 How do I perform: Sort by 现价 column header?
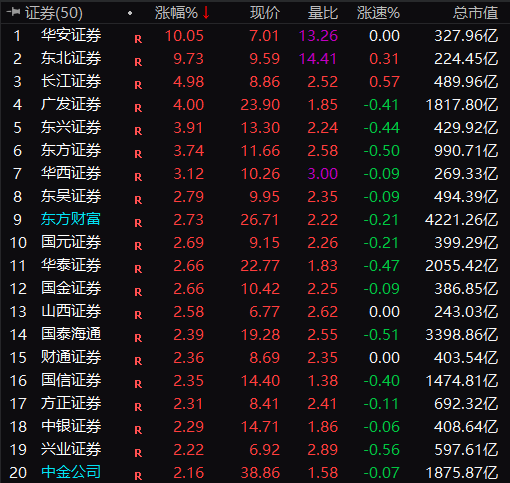(265, 13)
